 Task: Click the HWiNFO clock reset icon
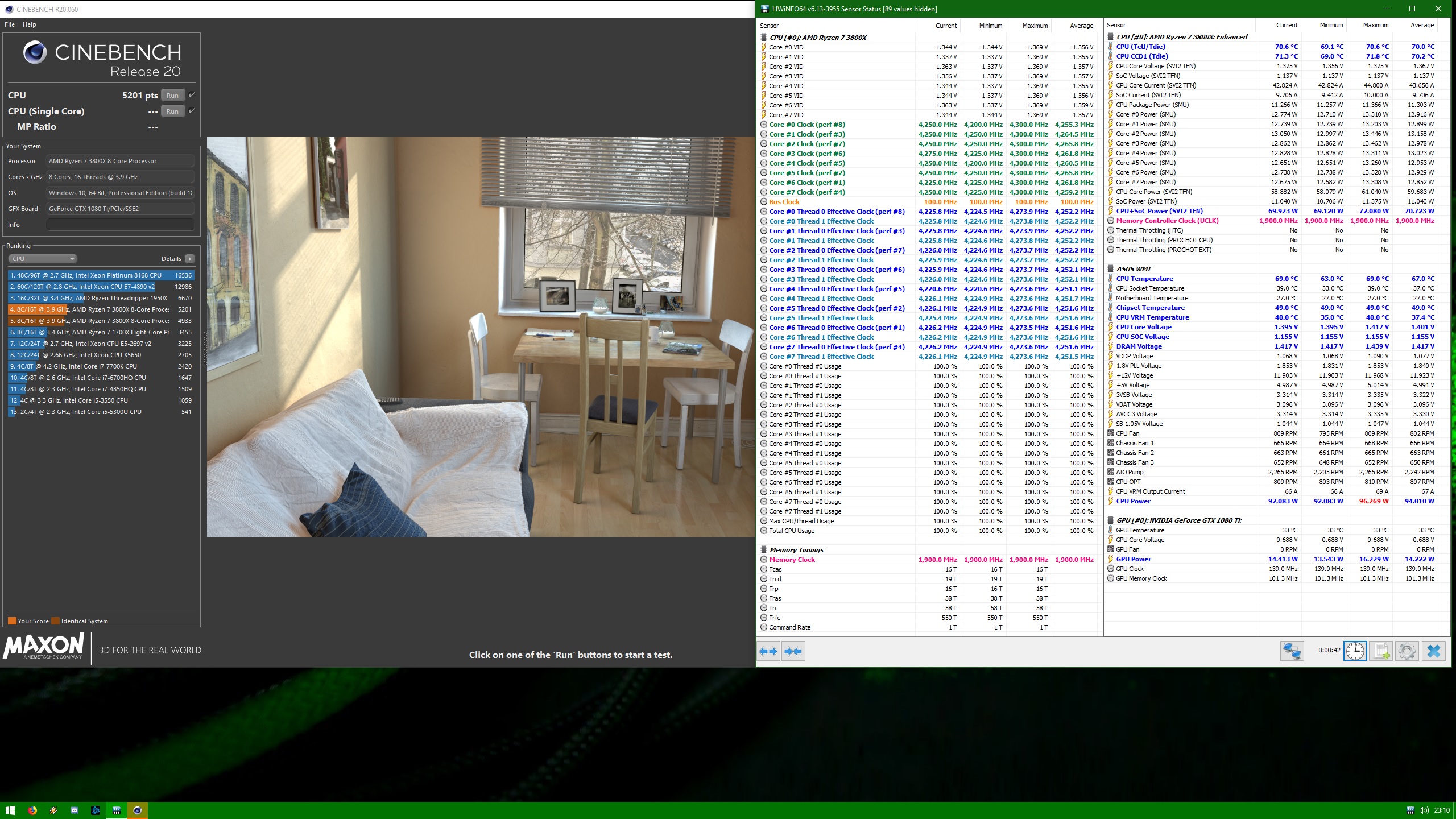[1355, 651]
